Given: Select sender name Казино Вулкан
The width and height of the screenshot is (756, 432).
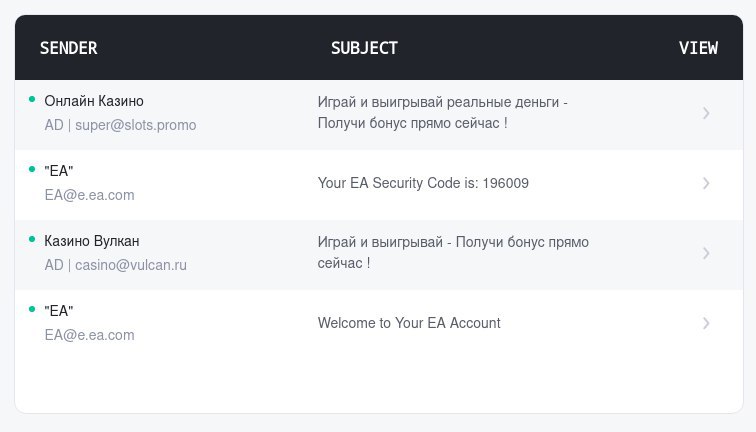Looking at the screenshot, I should click(92, 241).
